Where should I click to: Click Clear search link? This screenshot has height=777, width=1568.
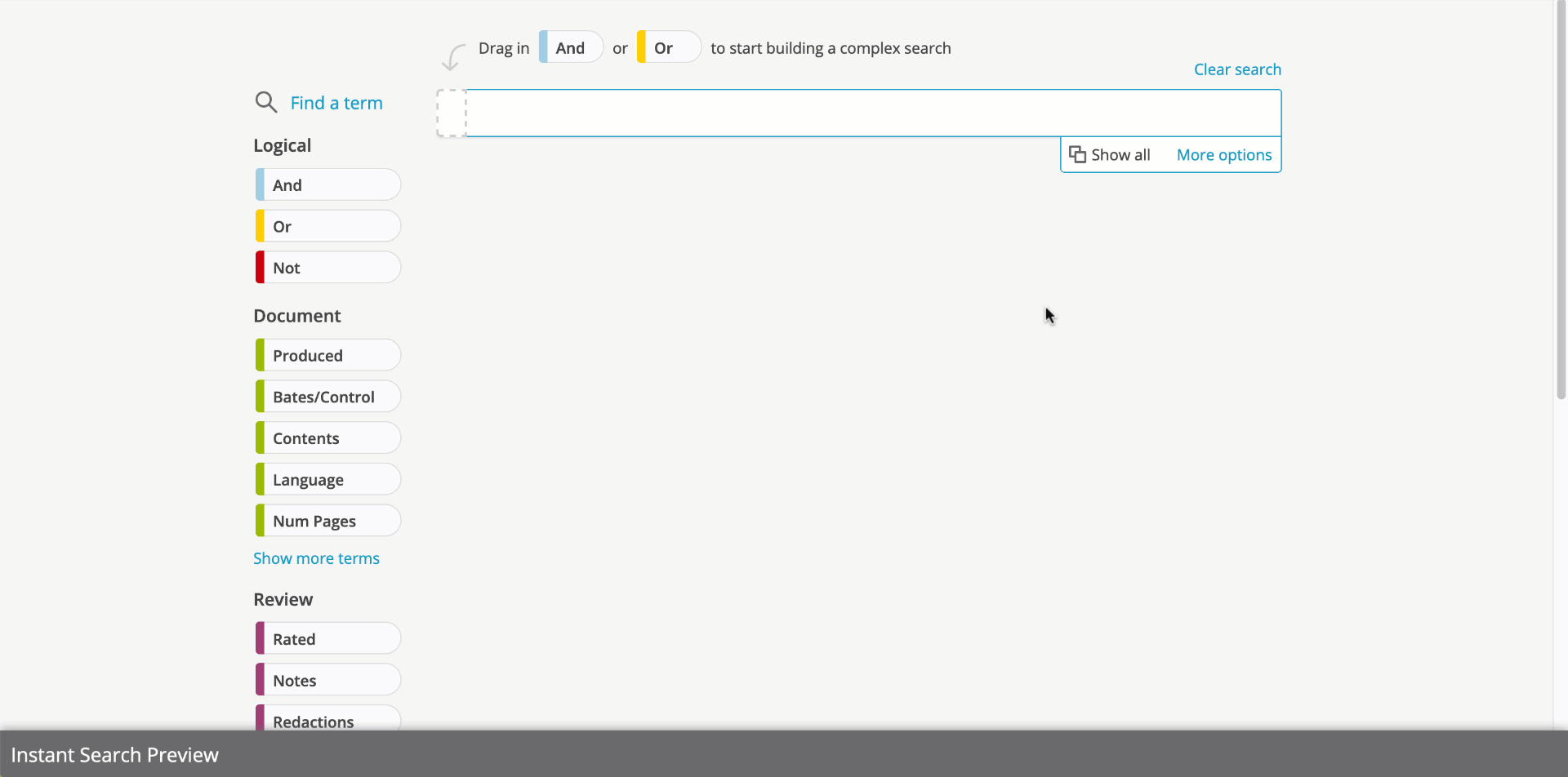click(1237, 69)
